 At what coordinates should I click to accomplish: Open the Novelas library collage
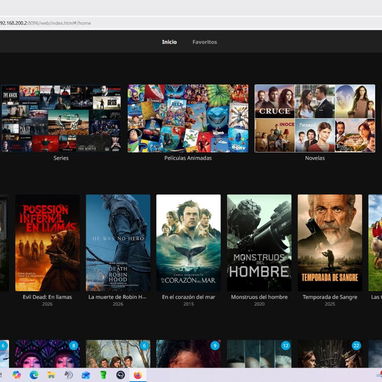(x=315, y=118)
